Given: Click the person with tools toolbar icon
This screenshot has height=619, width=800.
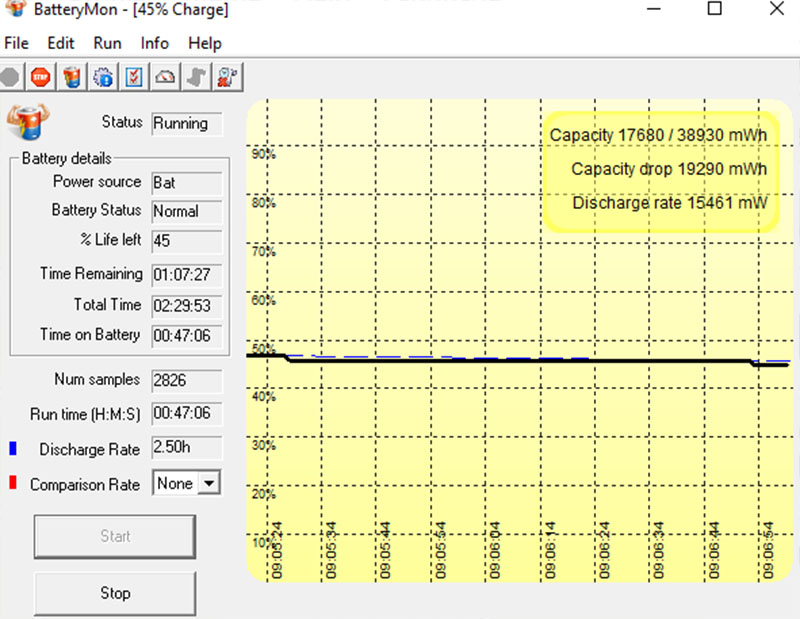Looking at the screenshot, I should click(228, 78).
